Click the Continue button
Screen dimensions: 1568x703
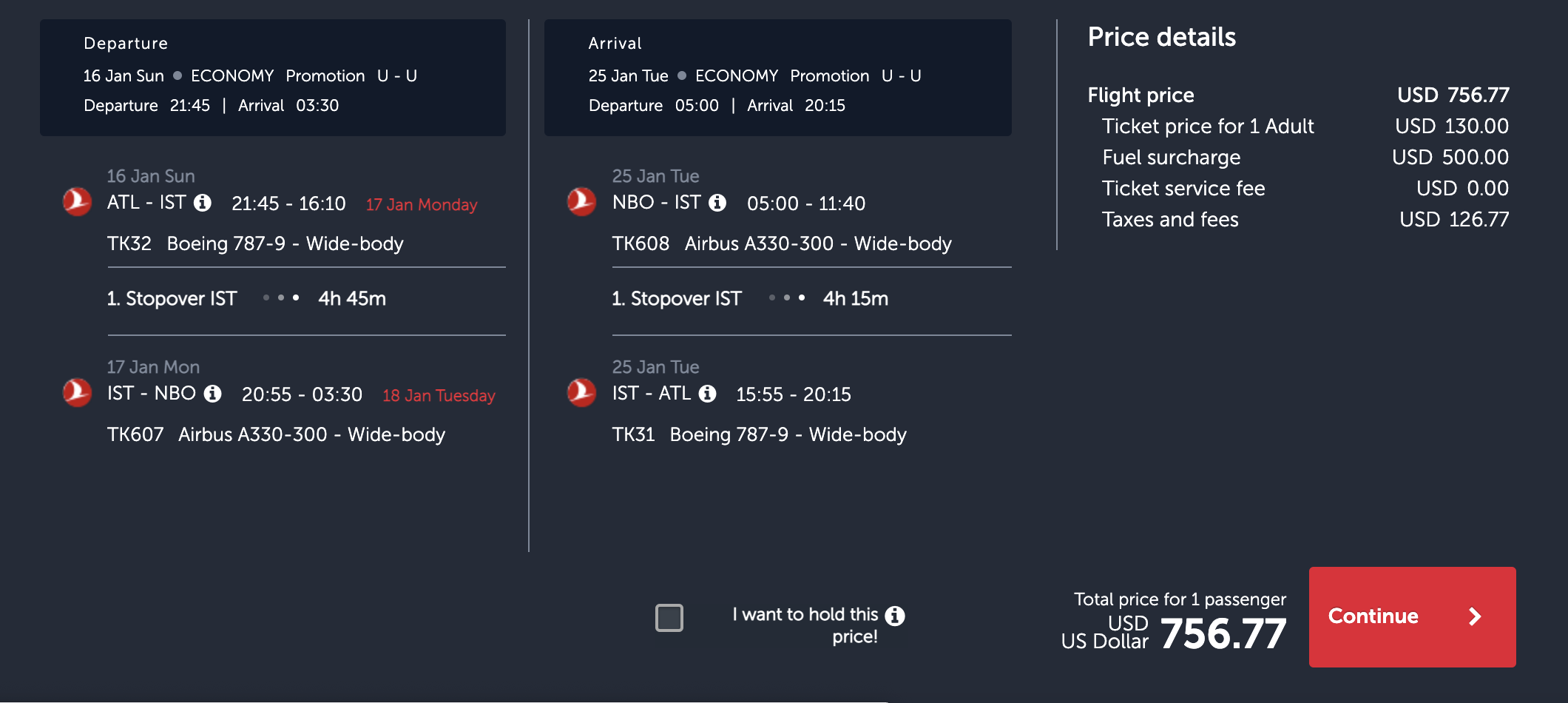tap(1412, 617)
